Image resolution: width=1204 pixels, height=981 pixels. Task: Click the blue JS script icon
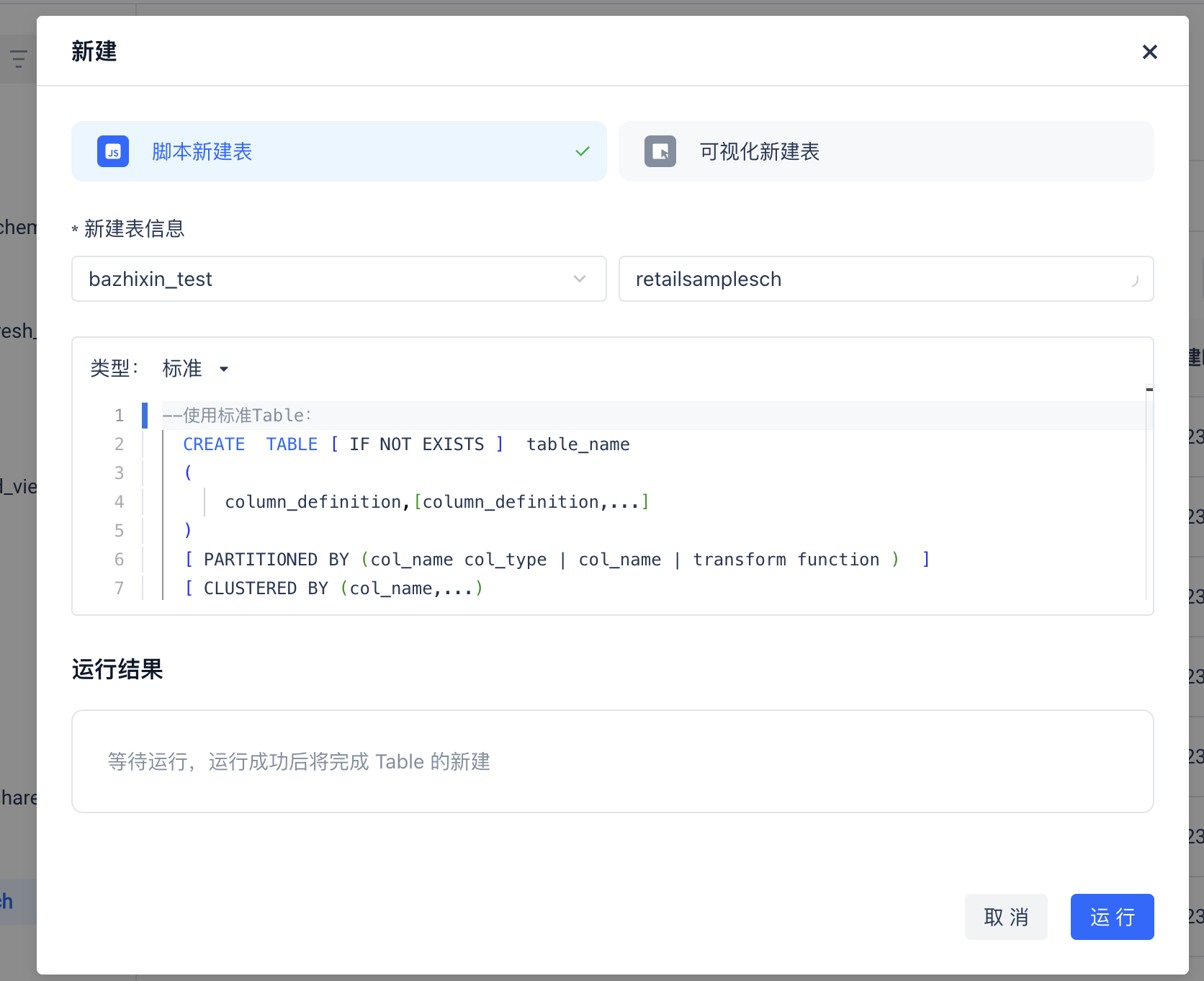[x=113, y=151]
